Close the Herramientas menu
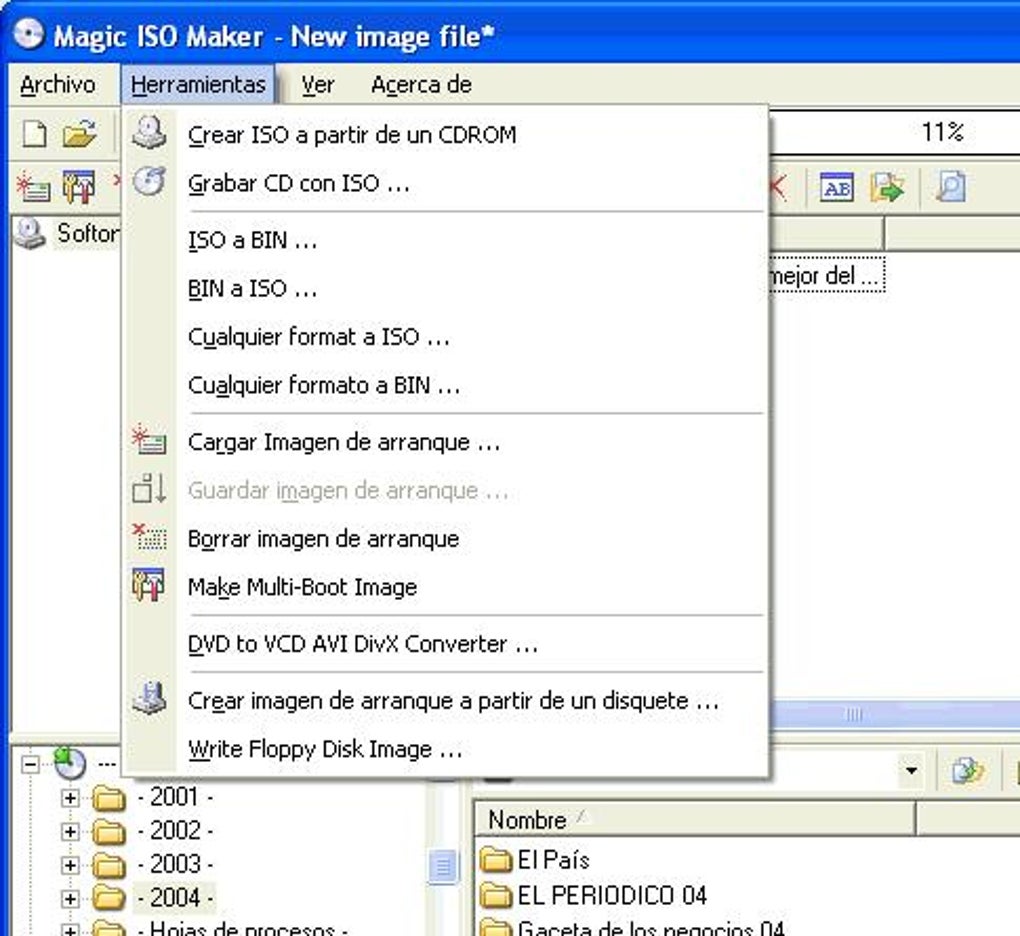1020x936 pixels. (198, 85)
